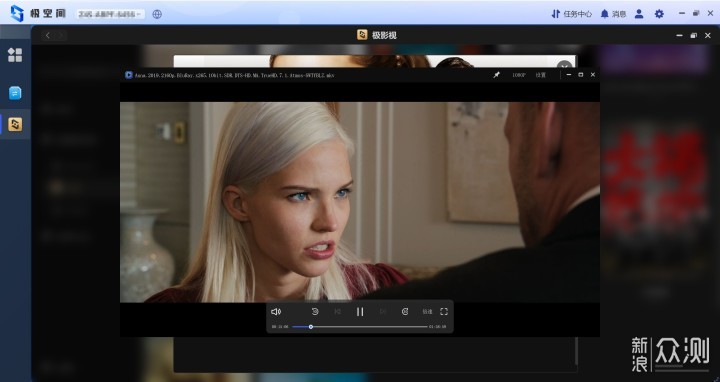Select the blue file transfer sidebar icon

[15, 93]
